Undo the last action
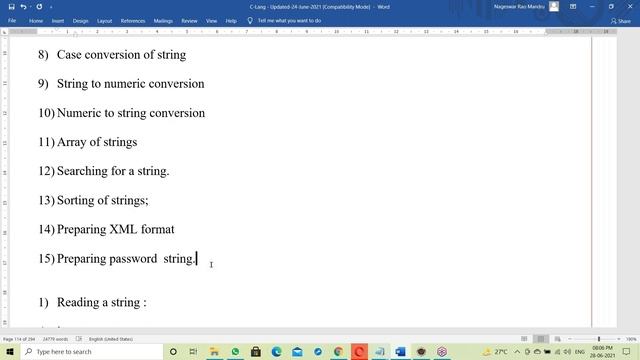The width and height of the screenshot is (640, 360). pos(23,7)
